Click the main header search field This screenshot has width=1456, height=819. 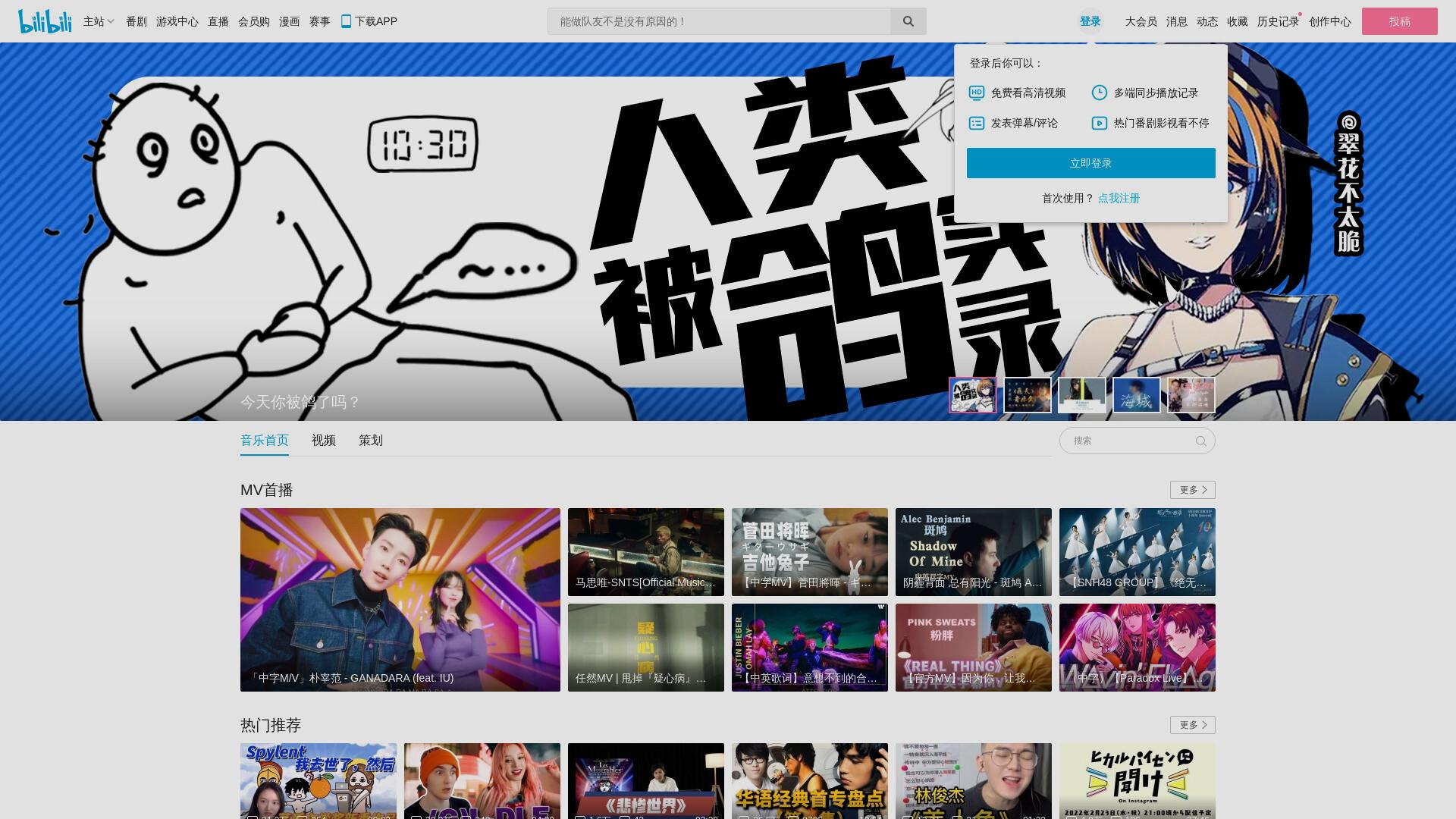(719, 21)
